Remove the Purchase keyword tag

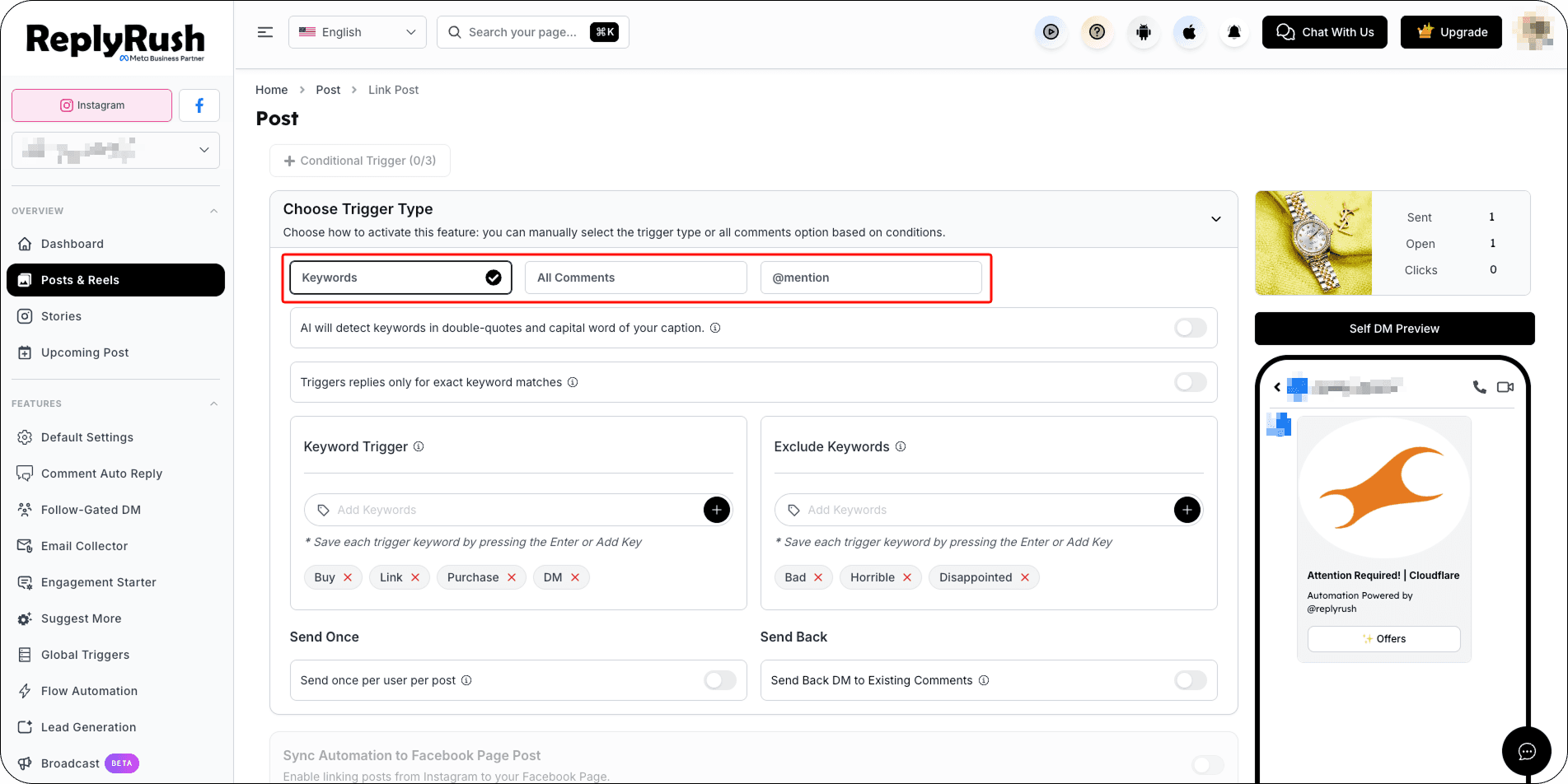click(x=512, y=577)
